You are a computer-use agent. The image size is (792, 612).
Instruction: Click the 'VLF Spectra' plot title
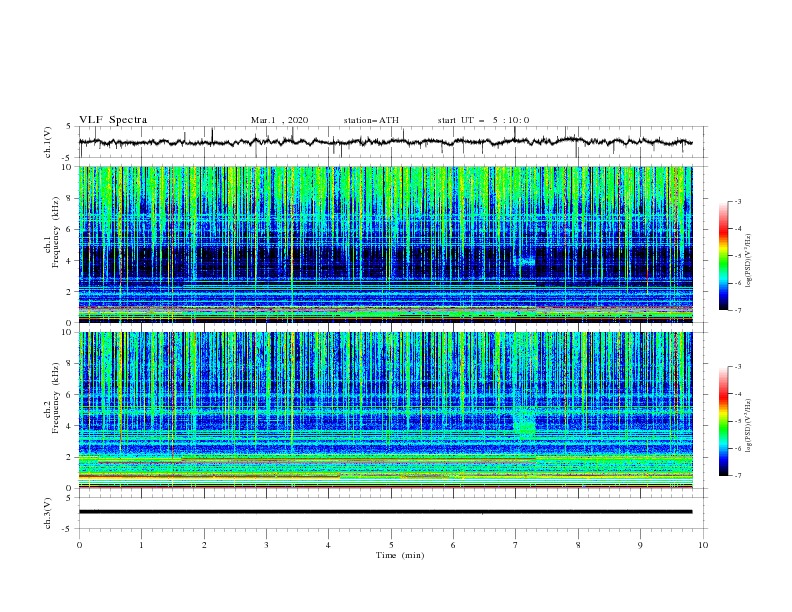click(x=113, y=120)
